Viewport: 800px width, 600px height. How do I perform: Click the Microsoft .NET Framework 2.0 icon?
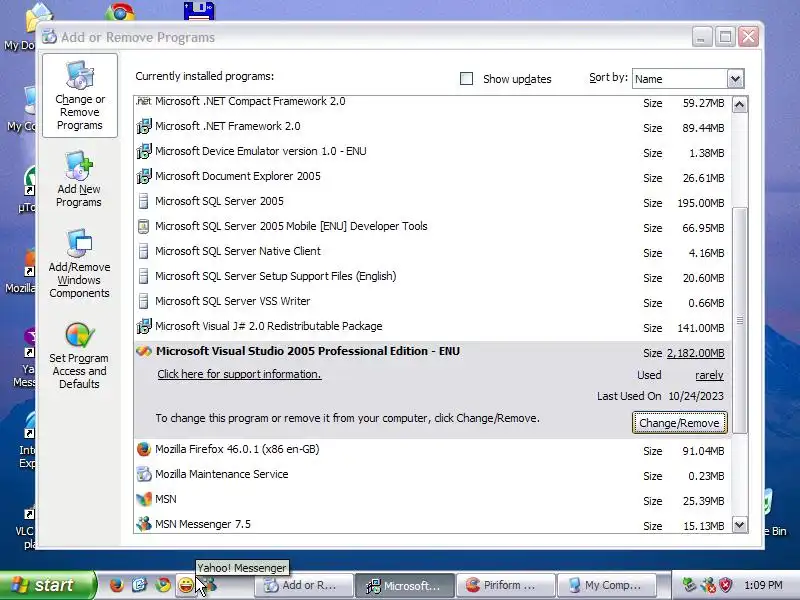(144, 126)
